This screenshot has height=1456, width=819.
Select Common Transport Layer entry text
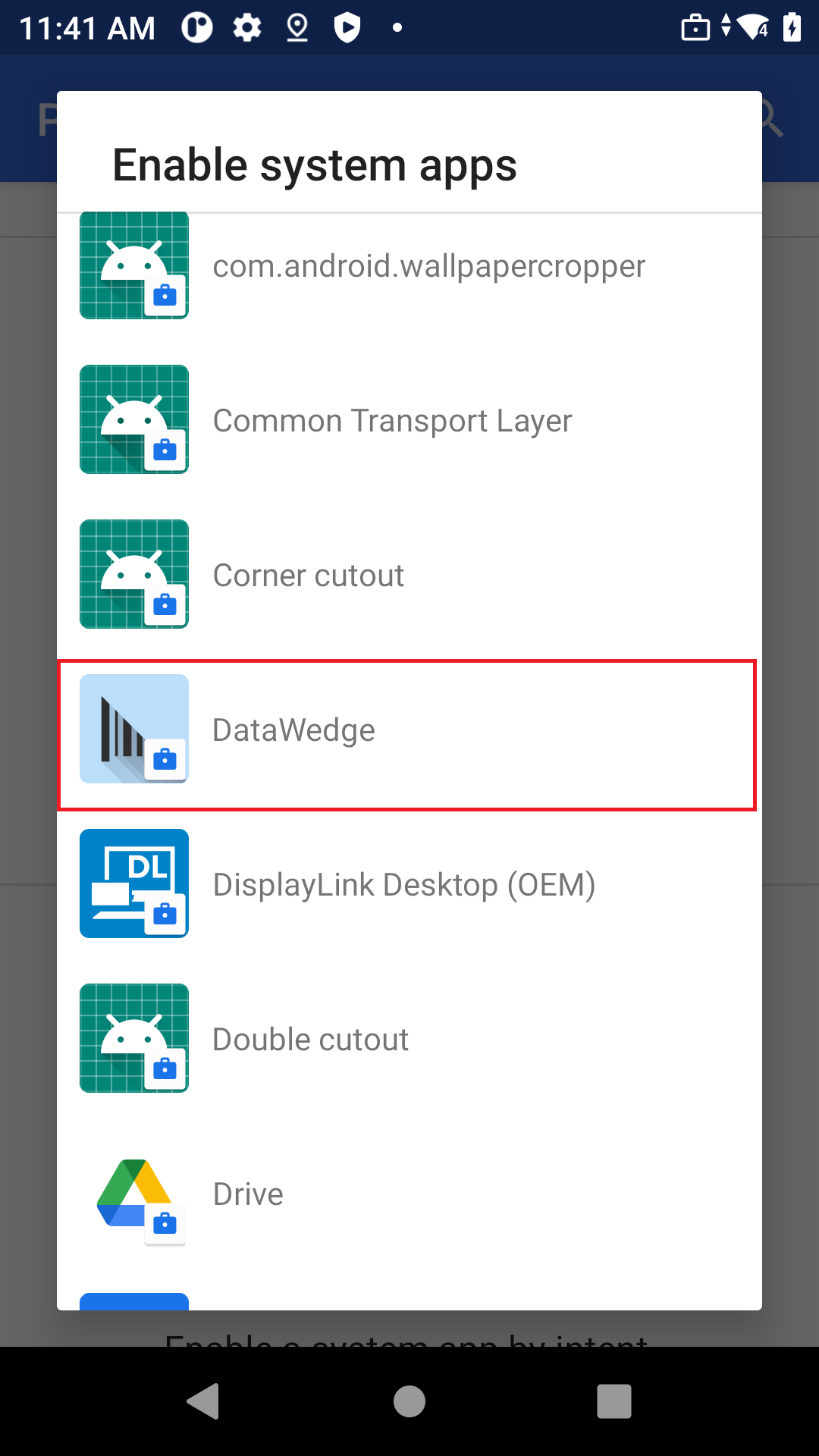click(392, 420)
